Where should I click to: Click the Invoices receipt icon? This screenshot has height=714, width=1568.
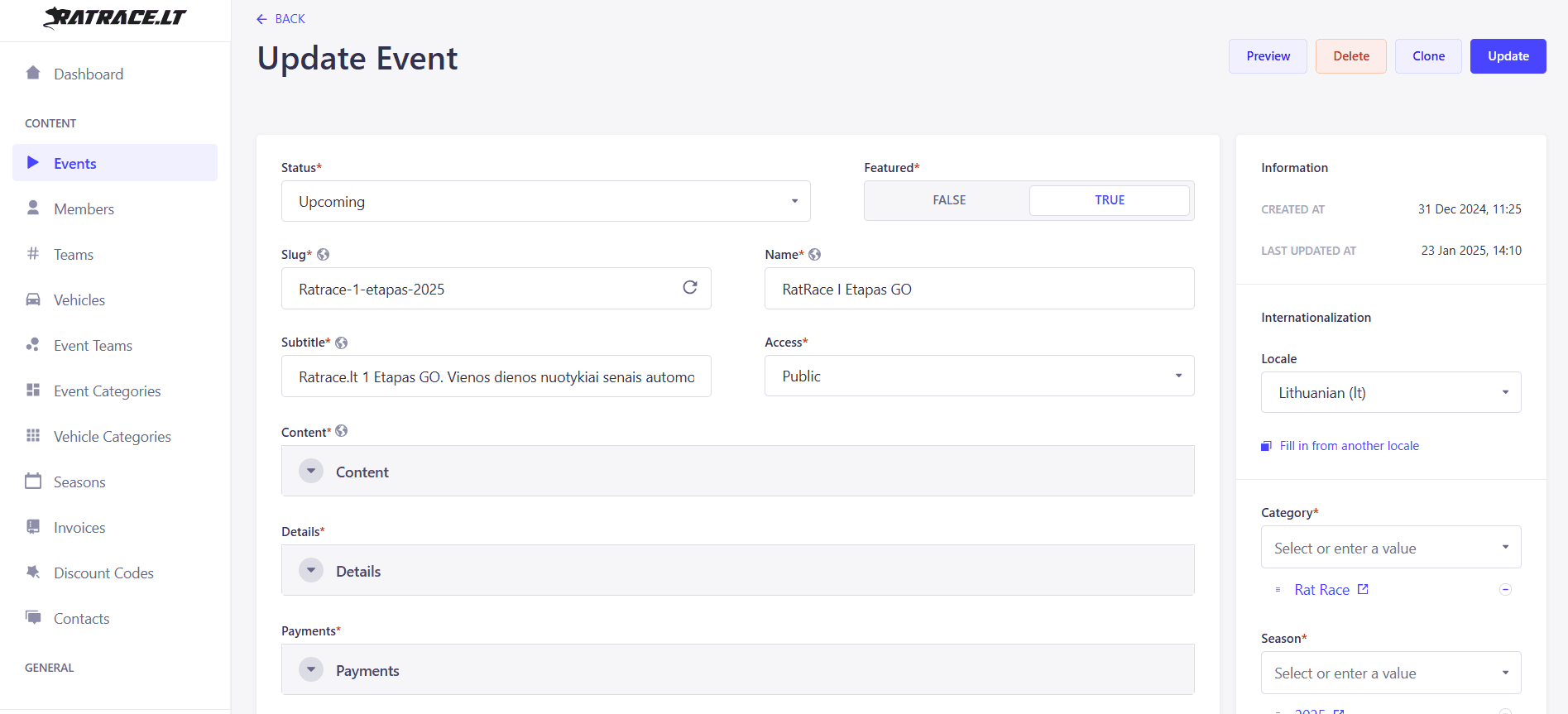click(x=33, y=526)
